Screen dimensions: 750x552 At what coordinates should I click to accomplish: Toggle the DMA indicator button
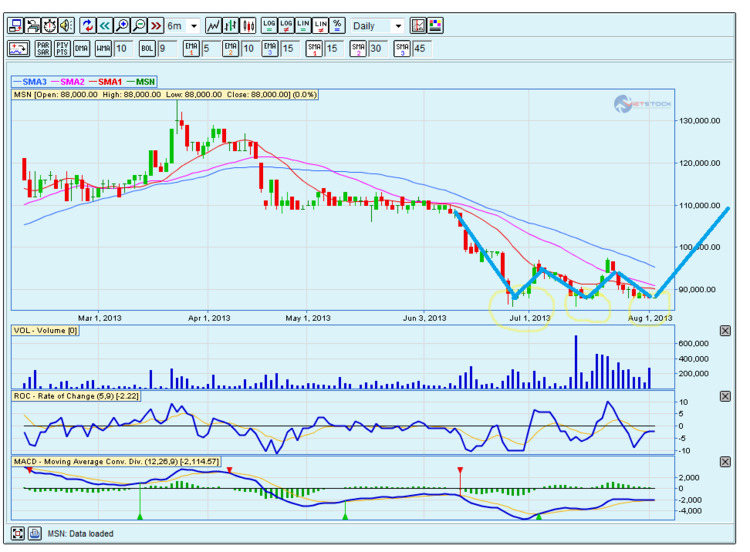[x=81, y=48]
